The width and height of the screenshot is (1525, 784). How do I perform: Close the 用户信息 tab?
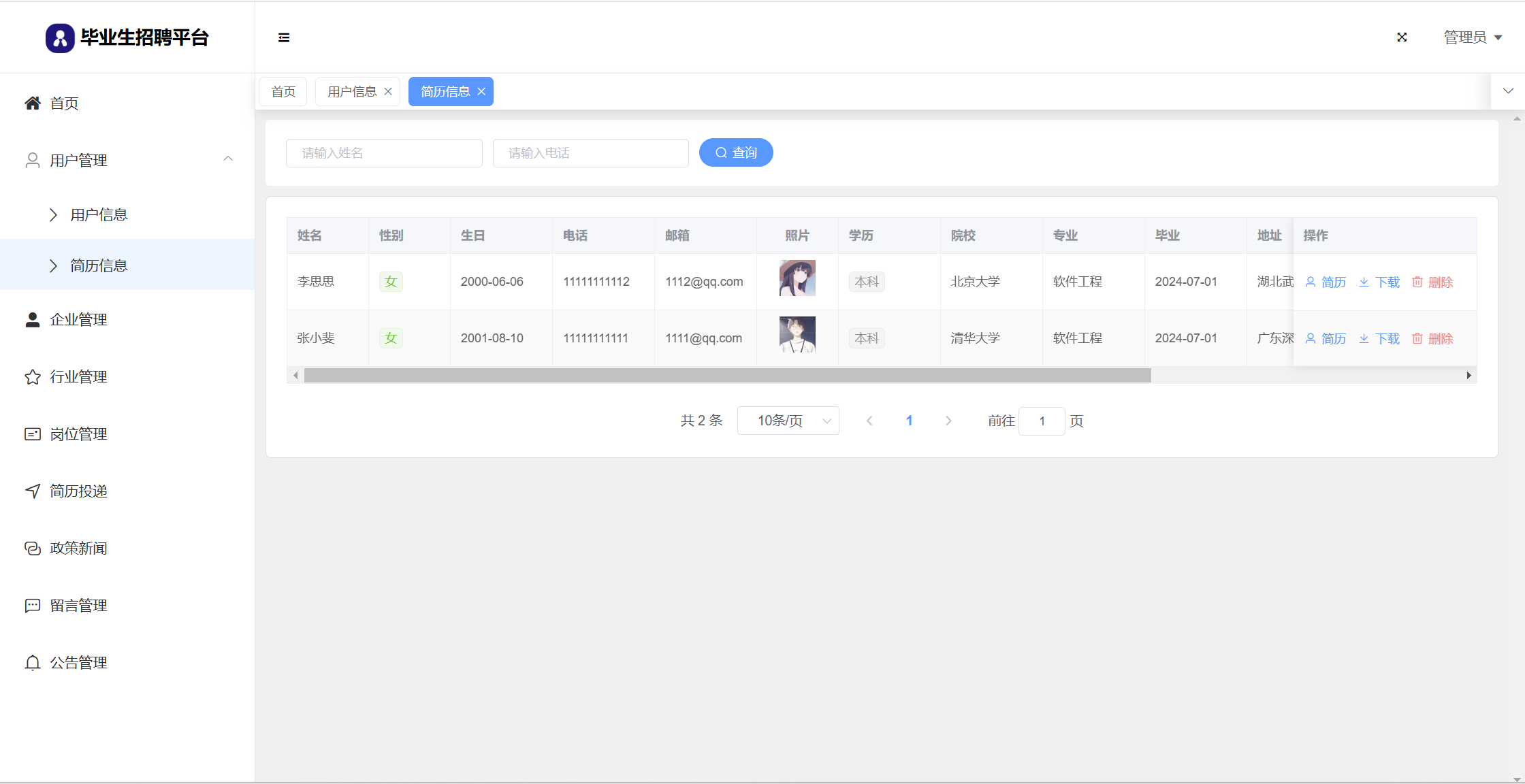click(388, 92)
